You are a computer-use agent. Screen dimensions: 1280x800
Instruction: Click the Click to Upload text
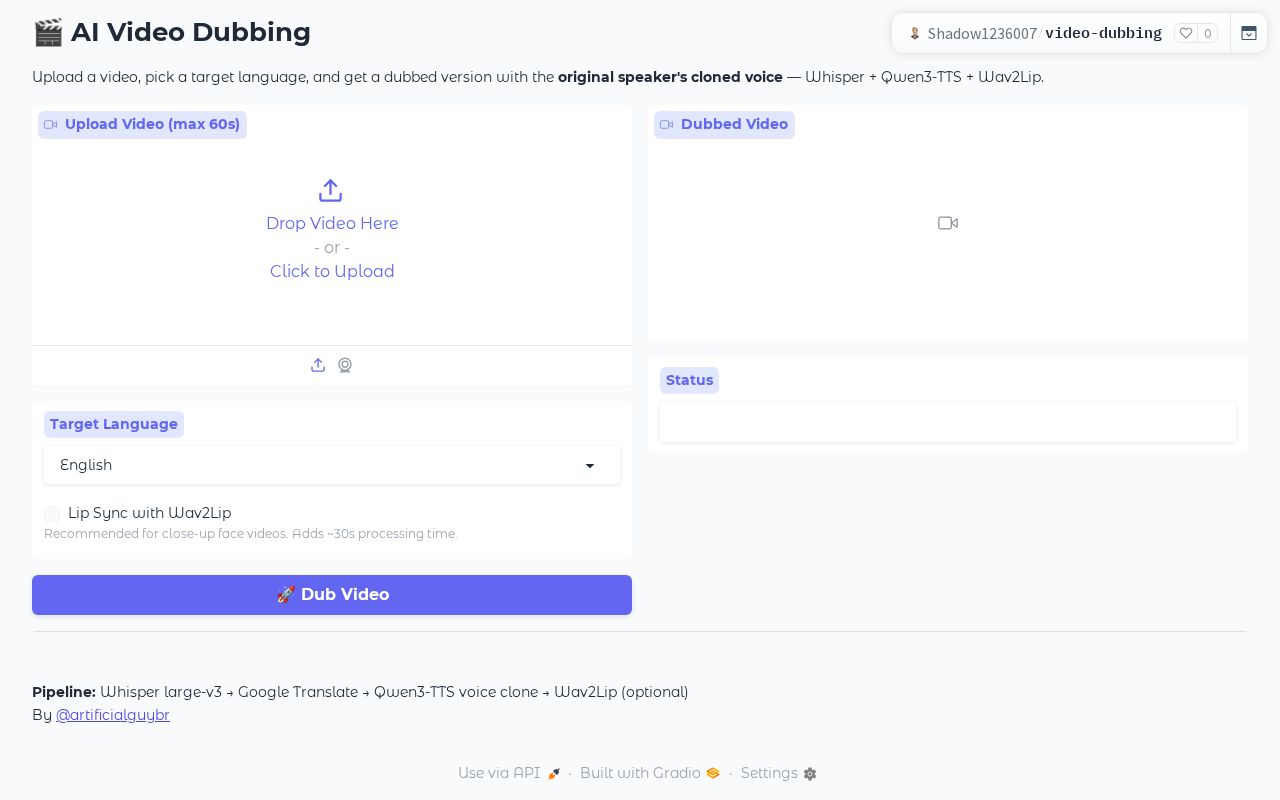point(332,271)
